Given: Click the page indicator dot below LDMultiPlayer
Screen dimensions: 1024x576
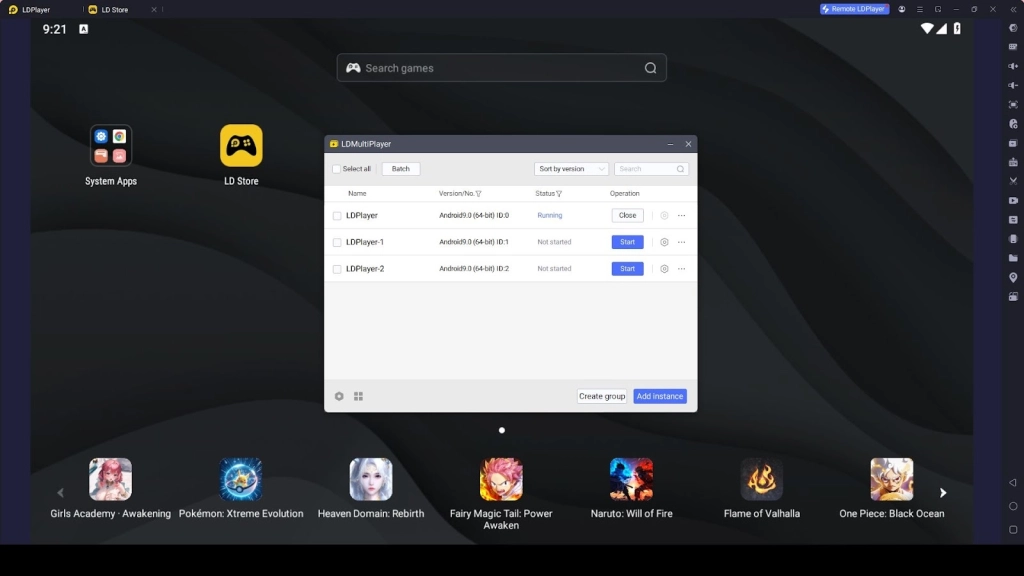Looking at the screenshot, I should pos(502,430).
